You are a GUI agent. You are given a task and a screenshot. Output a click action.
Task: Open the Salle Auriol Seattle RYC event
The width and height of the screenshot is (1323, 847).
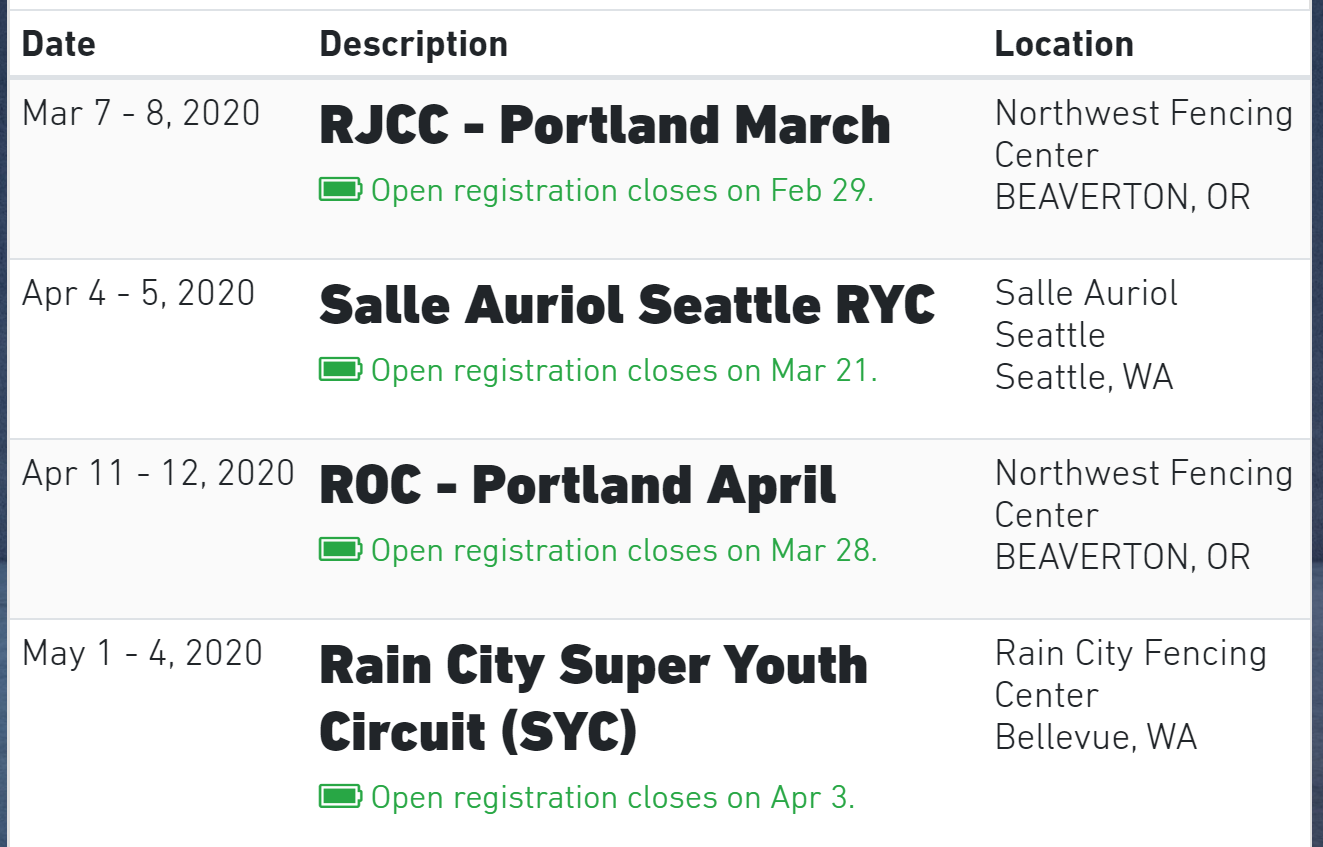[627, 305]
